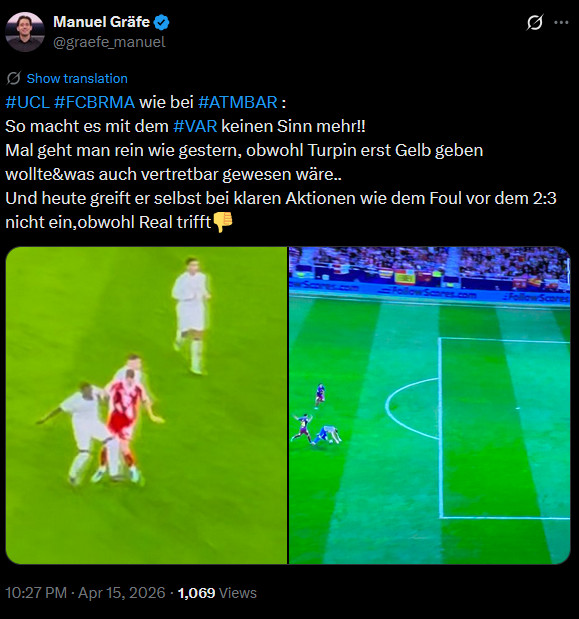Open the #VAR hashtag
This screenshot has height=619, width=579.
(195, 126)
